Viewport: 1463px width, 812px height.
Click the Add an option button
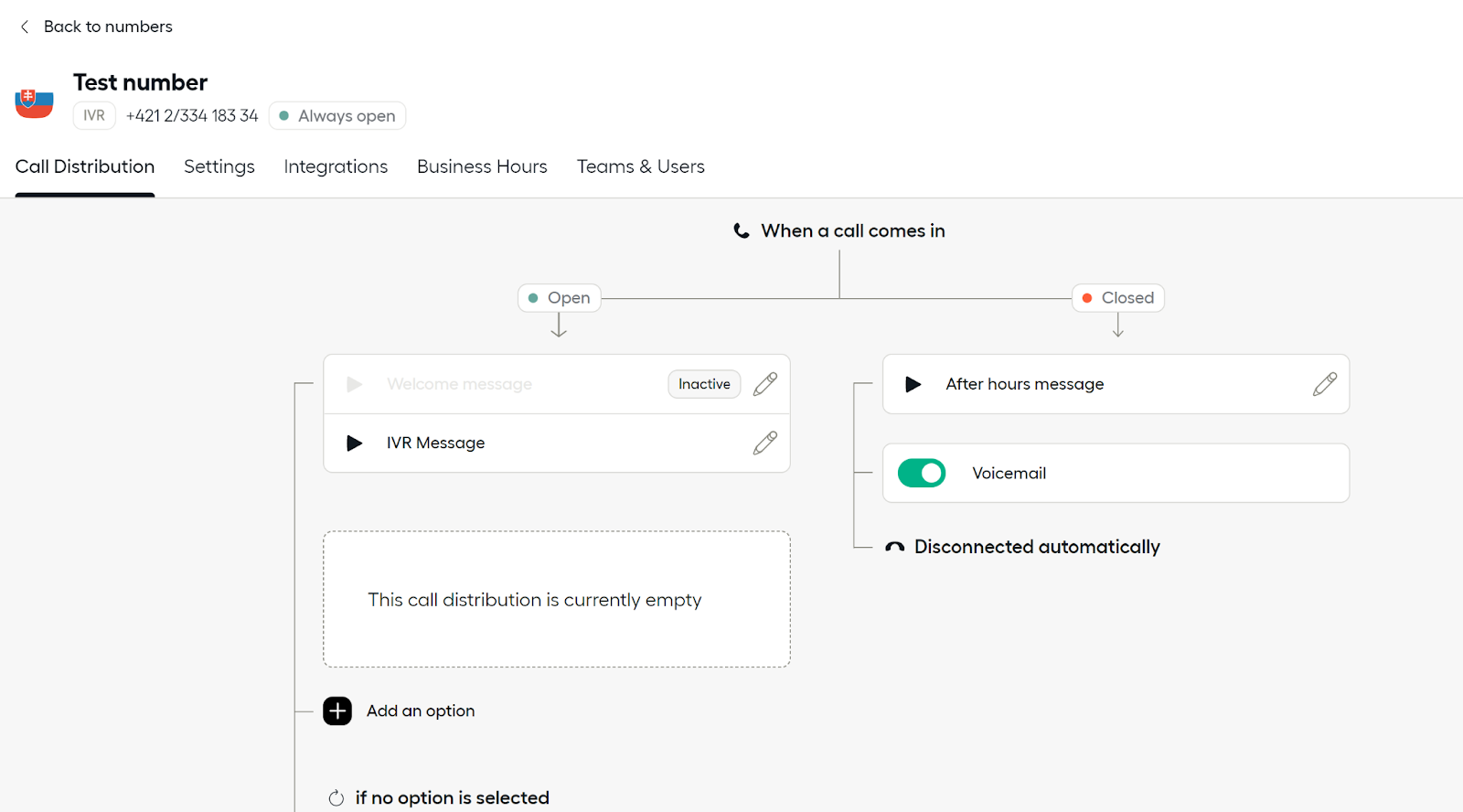coord(421,710)
